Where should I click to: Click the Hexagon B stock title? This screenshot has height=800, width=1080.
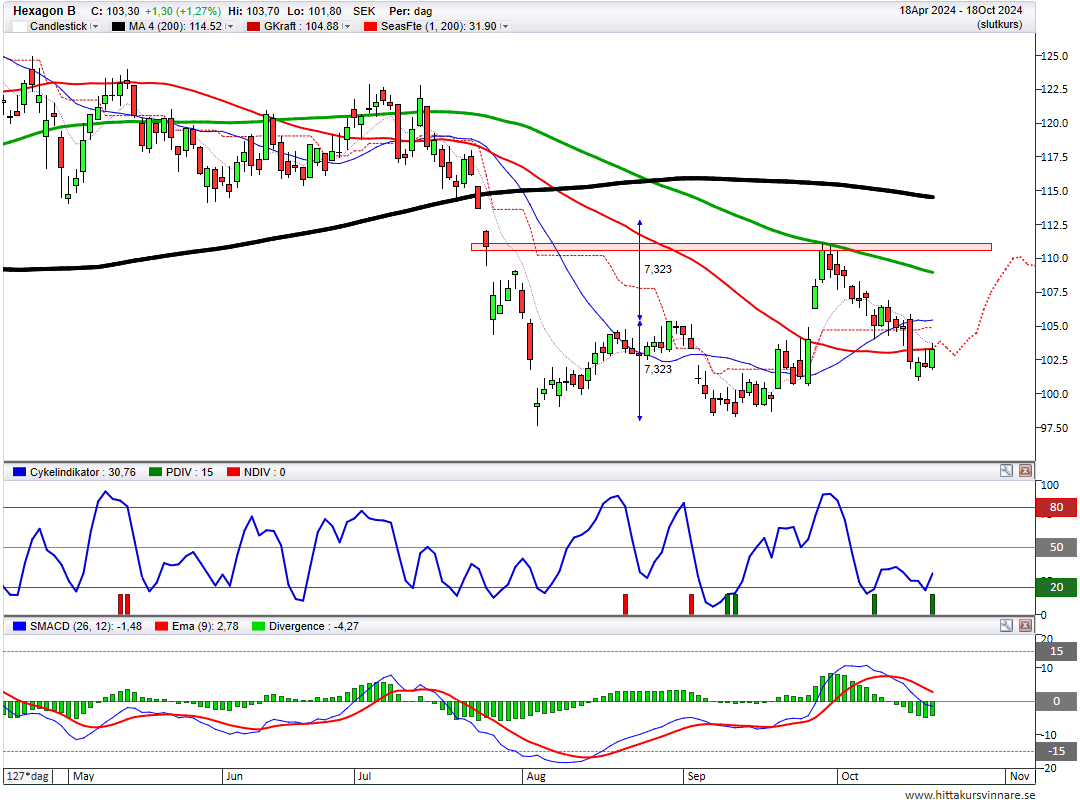[x=44, y=11]
